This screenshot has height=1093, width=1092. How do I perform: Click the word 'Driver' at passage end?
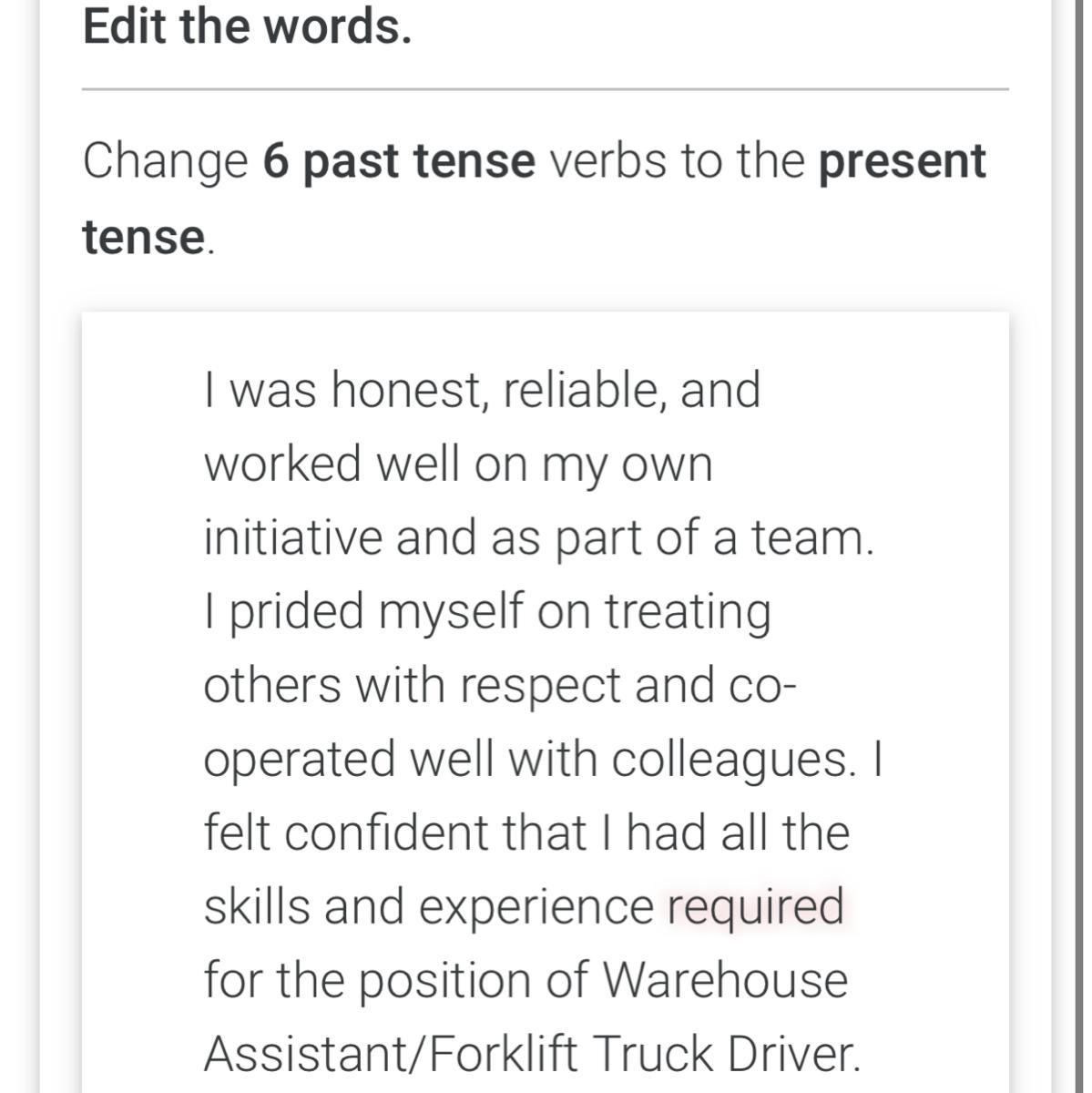[791, 1054]
